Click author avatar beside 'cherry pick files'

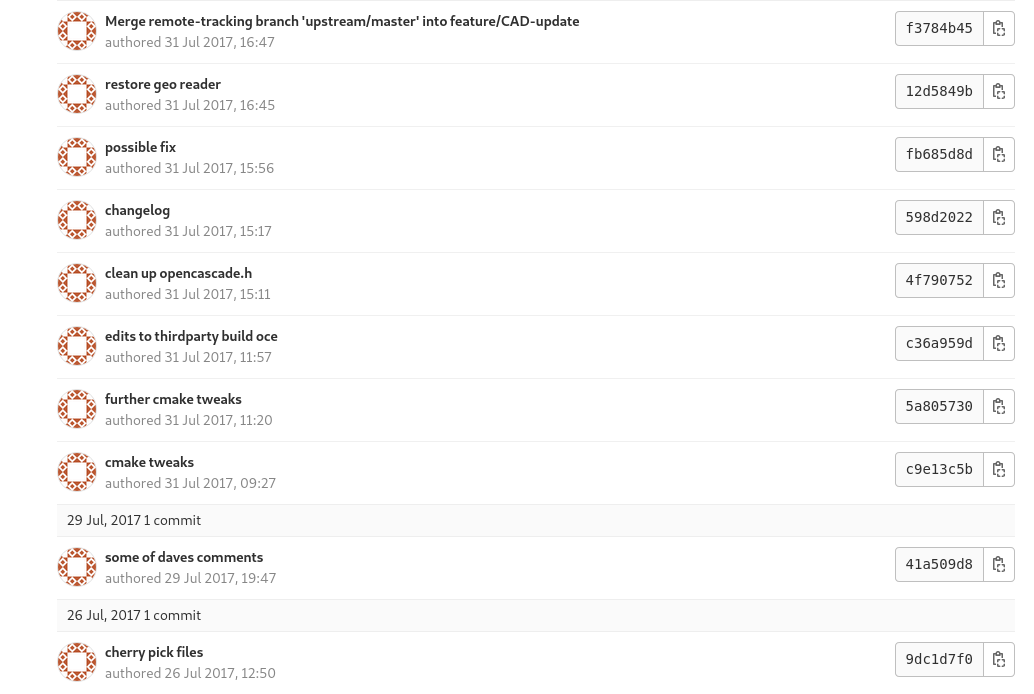pyautogui.click(x=77, y=662)
